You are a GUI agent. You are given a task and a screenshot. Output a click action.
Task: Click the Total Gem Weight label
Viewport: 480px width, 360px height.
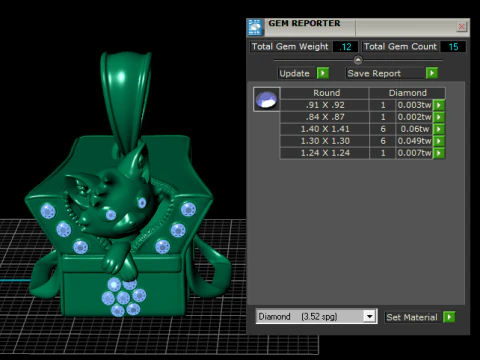[290, 47]
